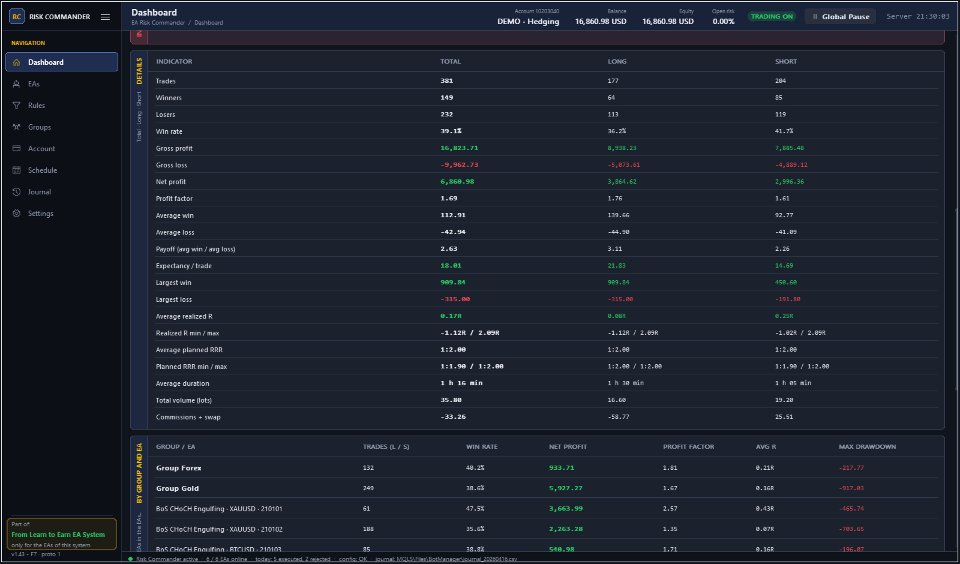
Task: Click the TOTAL column header
Action: click(x=450, y=61)
